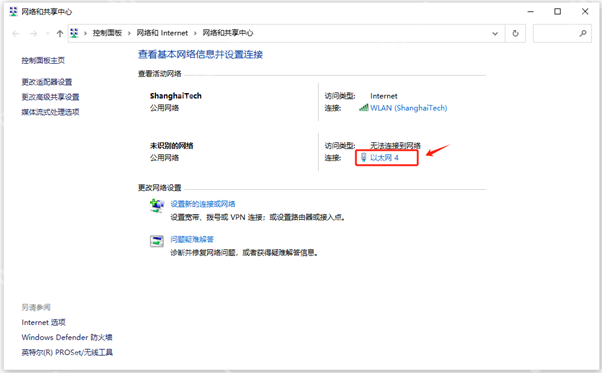The height and width of the screenshot is (373, 602).
Task: Click the set up new connection icon
Action: tap(157, 206)
